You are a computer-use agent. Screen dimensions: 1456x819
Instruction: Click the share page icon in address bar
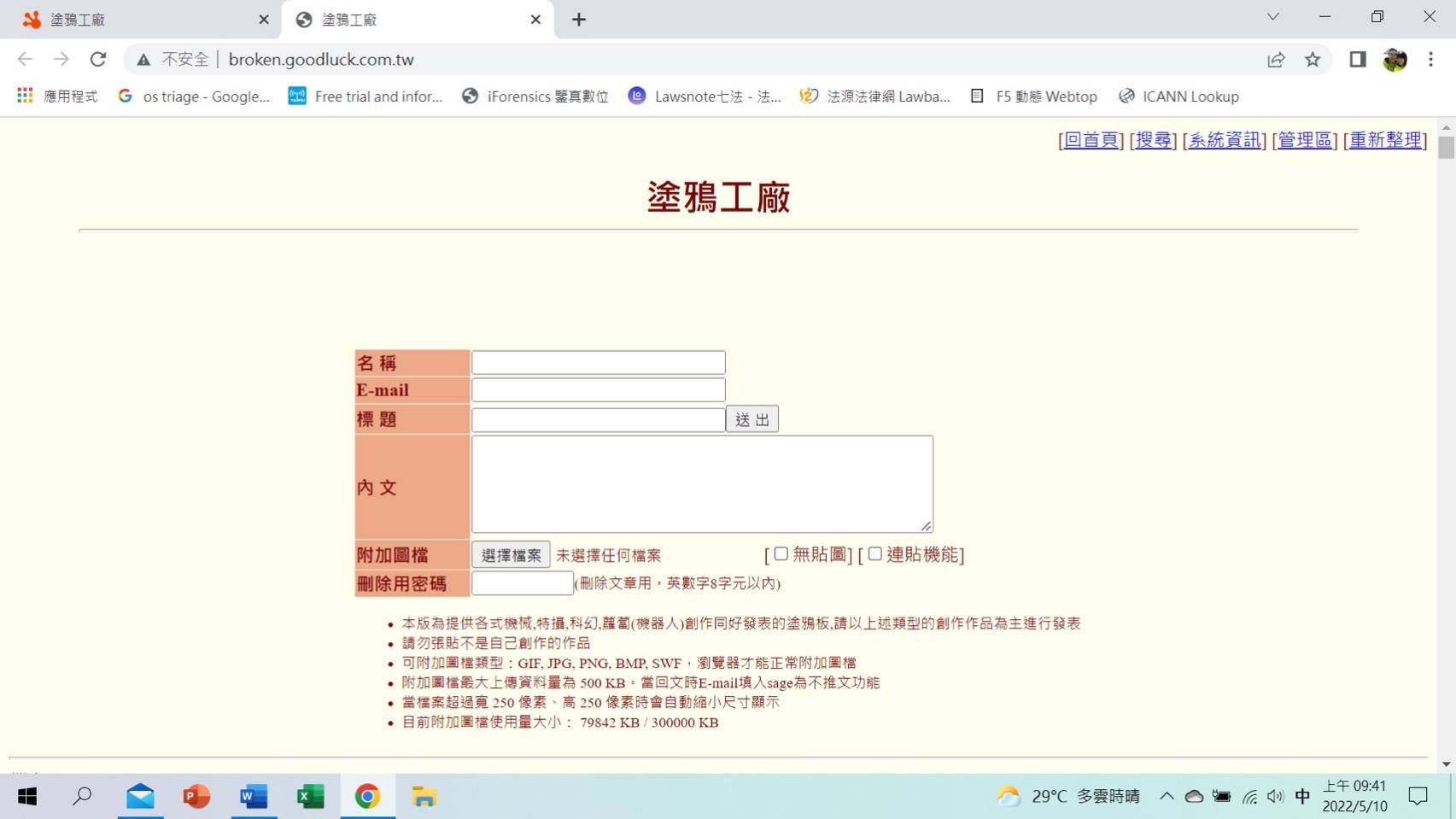(1276, 59)
